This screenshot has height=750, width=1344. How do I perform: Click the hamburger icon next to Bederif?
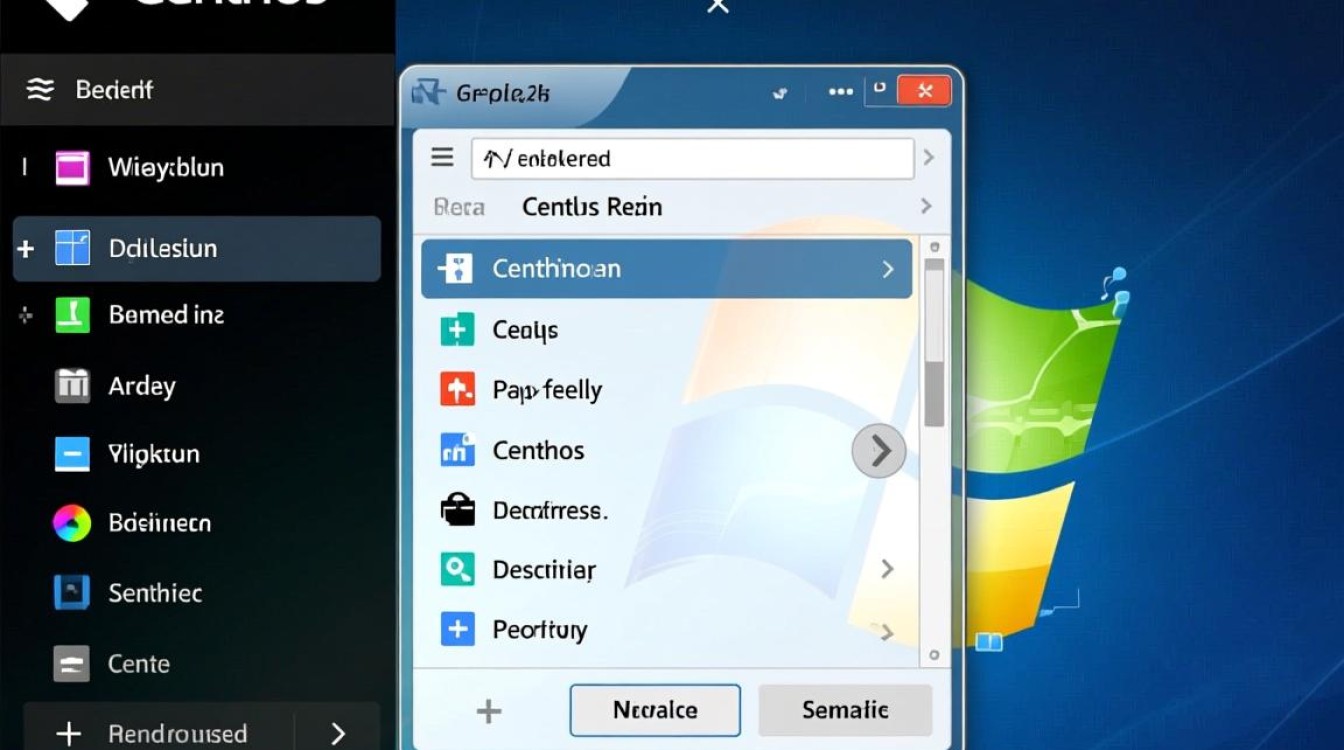tap(40, 90)
